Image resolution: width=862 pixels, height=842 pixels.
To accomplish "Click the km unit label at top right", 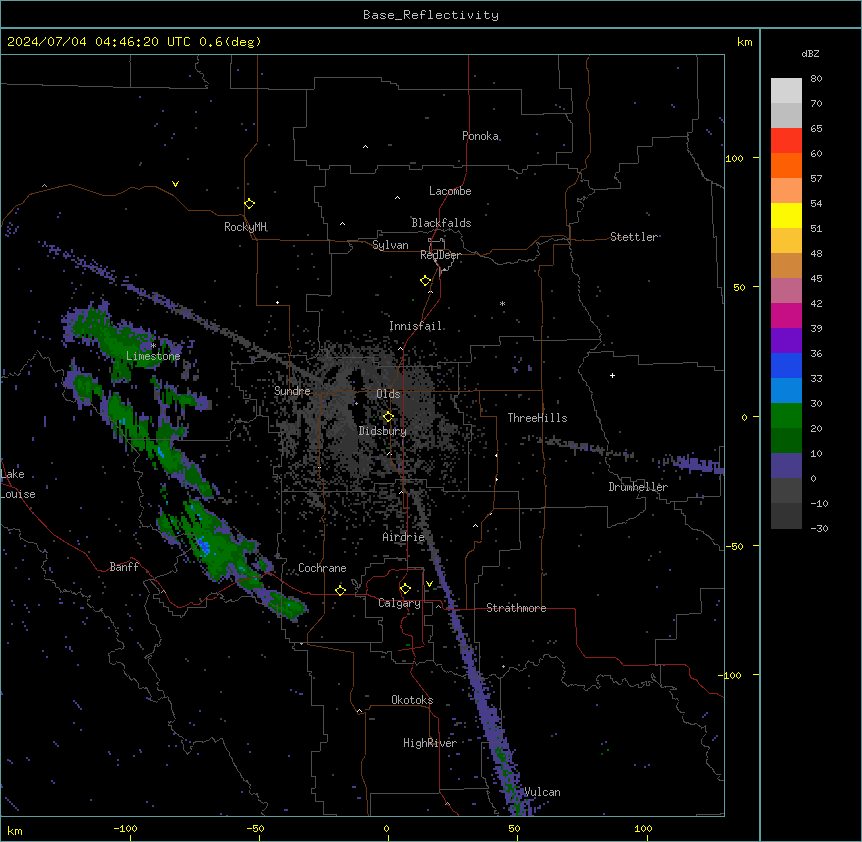I will tap(745, 42).
